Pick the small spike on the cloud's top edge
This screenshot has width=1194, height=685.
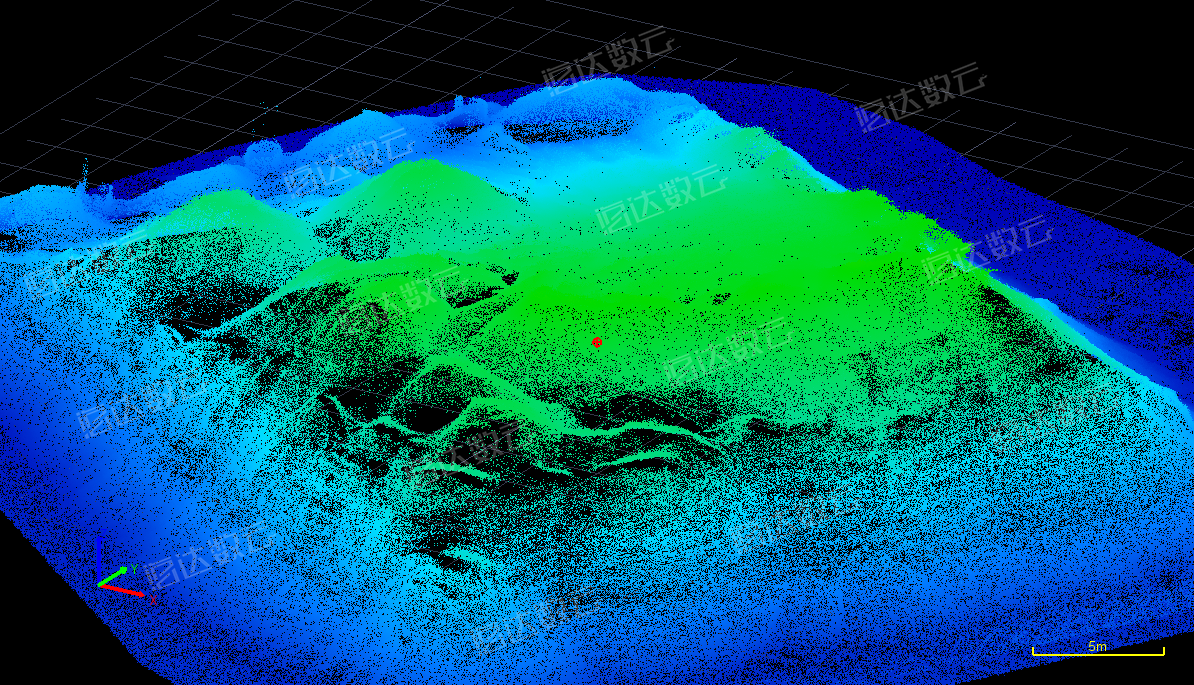coord(459,101)
